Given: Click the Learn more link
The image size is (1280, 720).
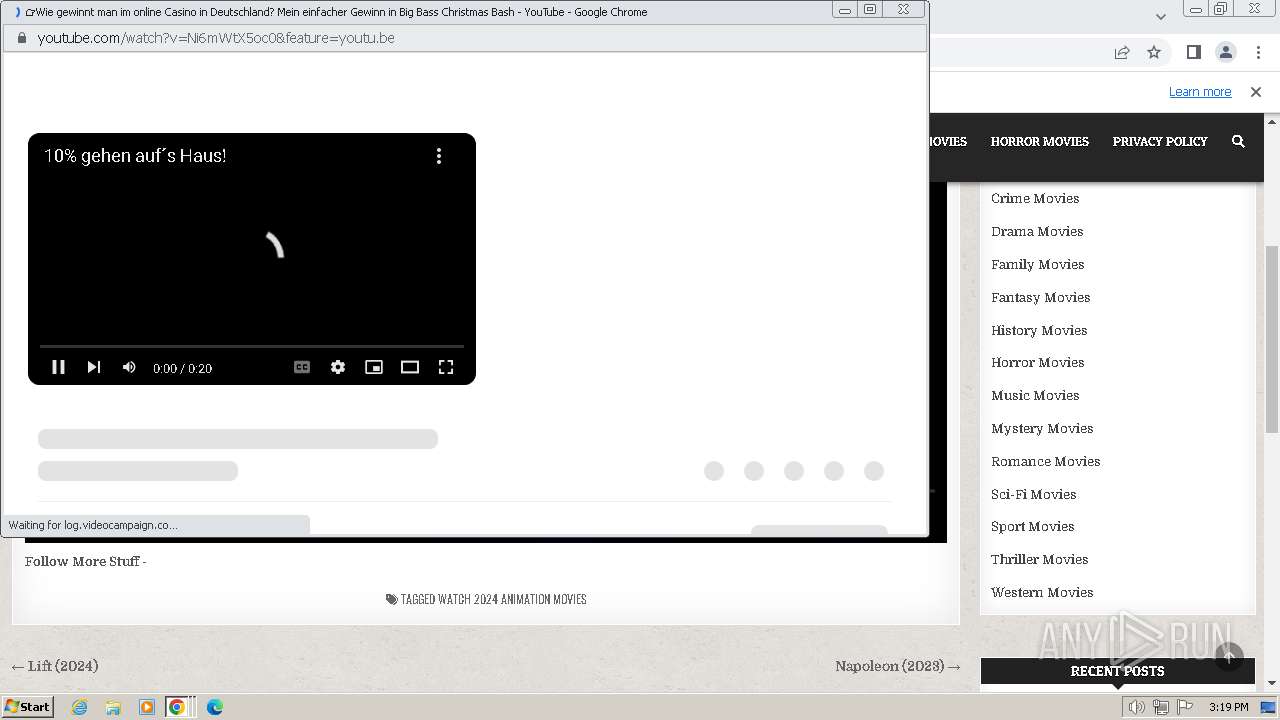Looking at the screenshot, I should (1200, 92).
